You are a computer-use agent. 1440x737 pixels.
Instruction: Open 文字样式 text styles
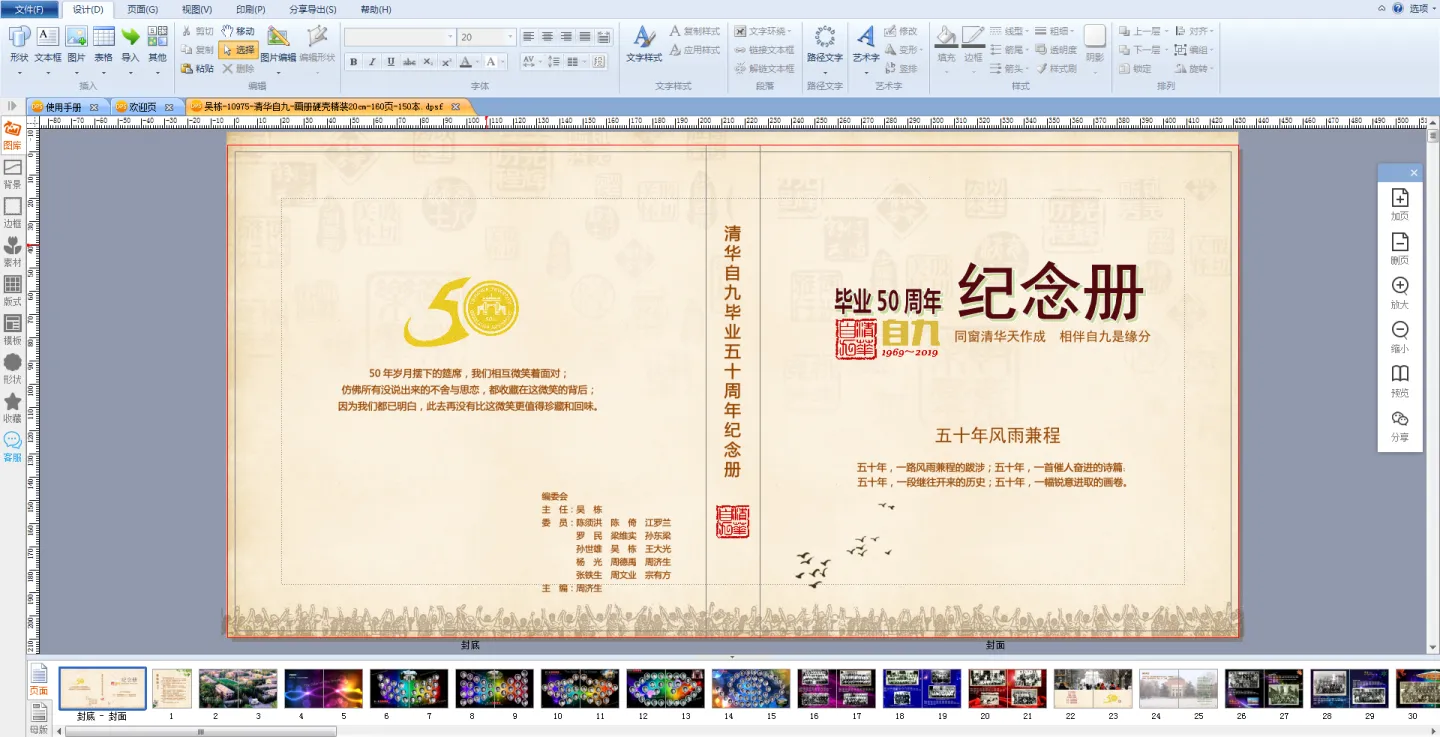pyautogui.click(x=644, y=45)
